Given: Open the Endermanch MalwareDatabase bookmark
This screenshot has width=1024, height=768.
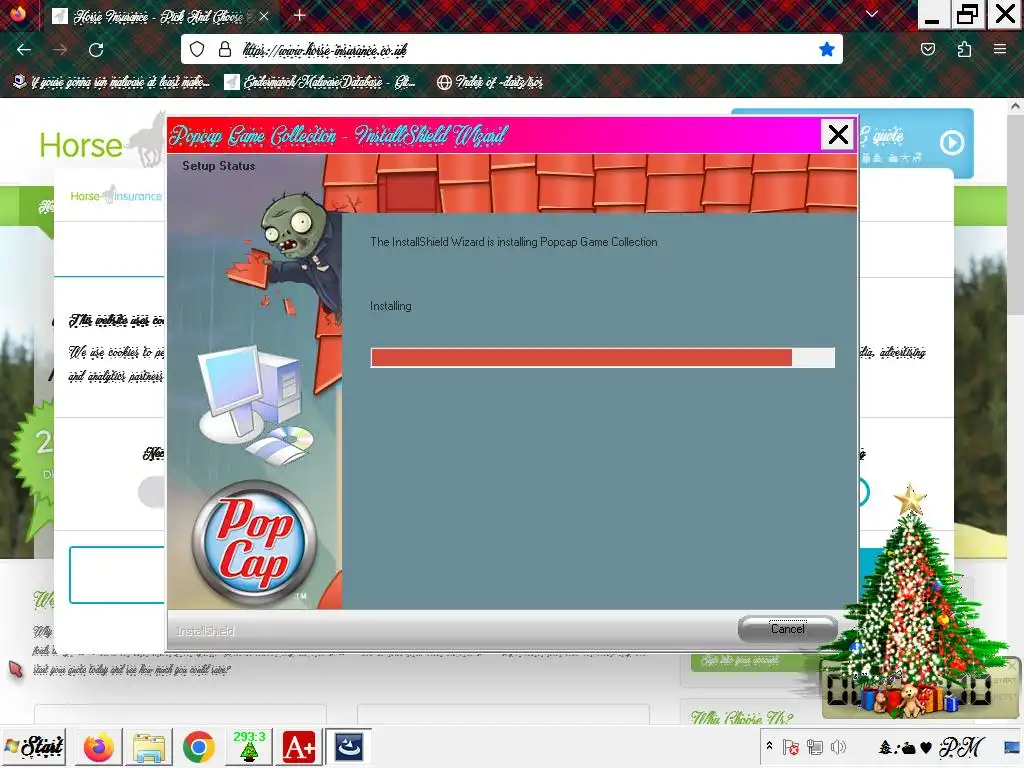Looking at the screenshot, I should click(319, 82).
